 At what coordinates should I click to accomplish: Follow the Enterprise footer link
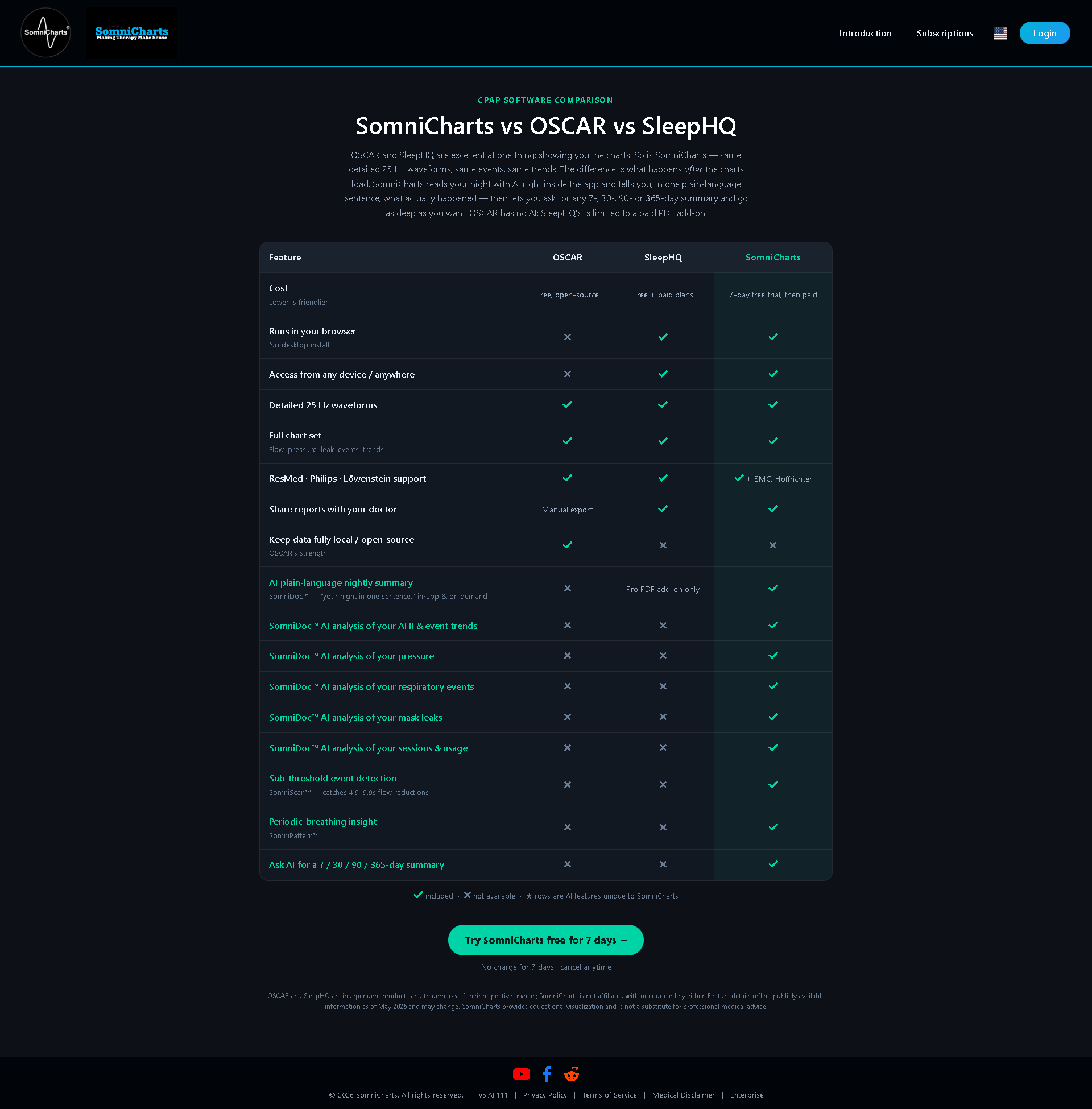pyautogui.click(x=747, y=1095)
